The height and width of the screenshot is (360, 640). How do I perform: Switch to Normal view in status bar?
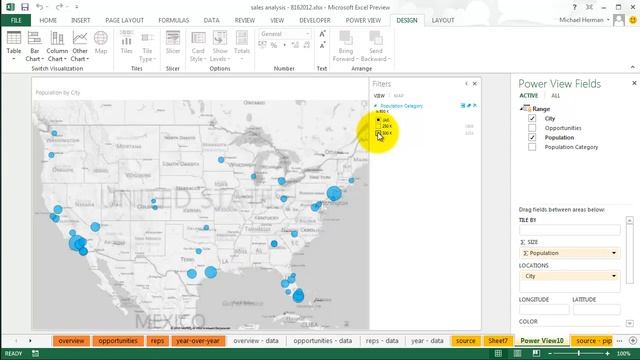pos(498,353)
